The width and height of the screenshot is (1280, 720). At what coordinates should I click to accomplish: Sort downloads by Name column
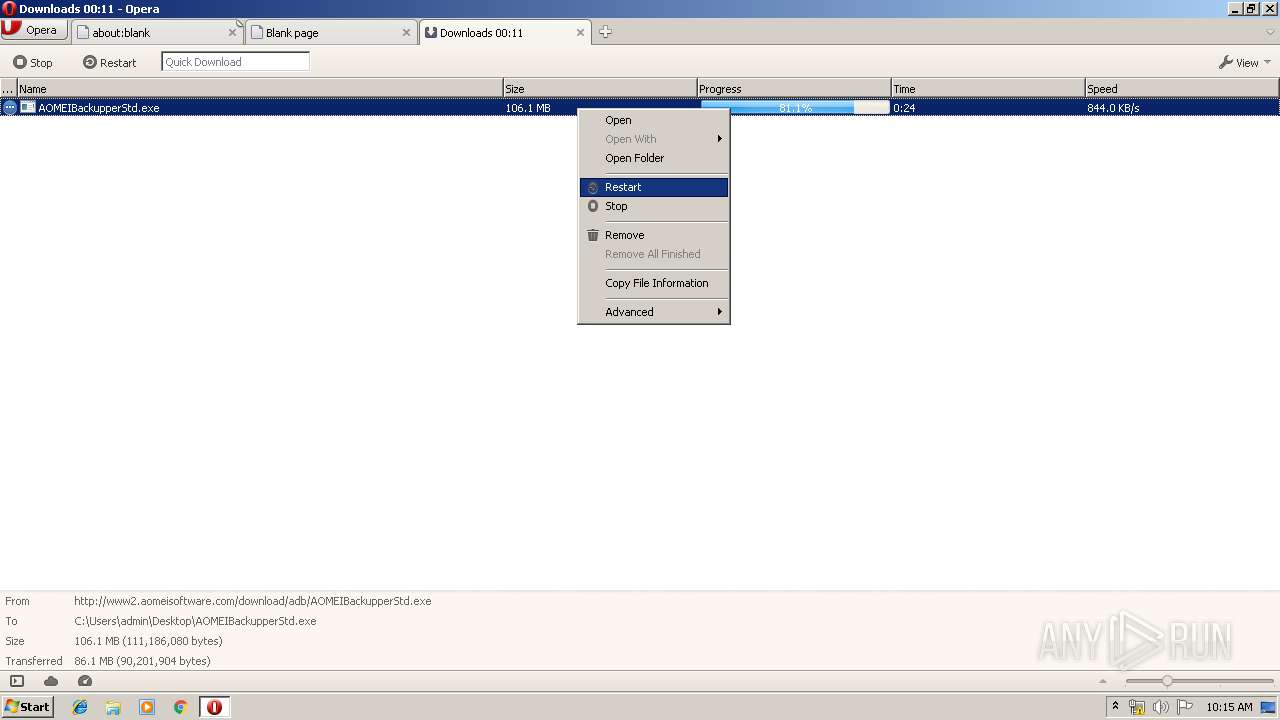[260, 89]
